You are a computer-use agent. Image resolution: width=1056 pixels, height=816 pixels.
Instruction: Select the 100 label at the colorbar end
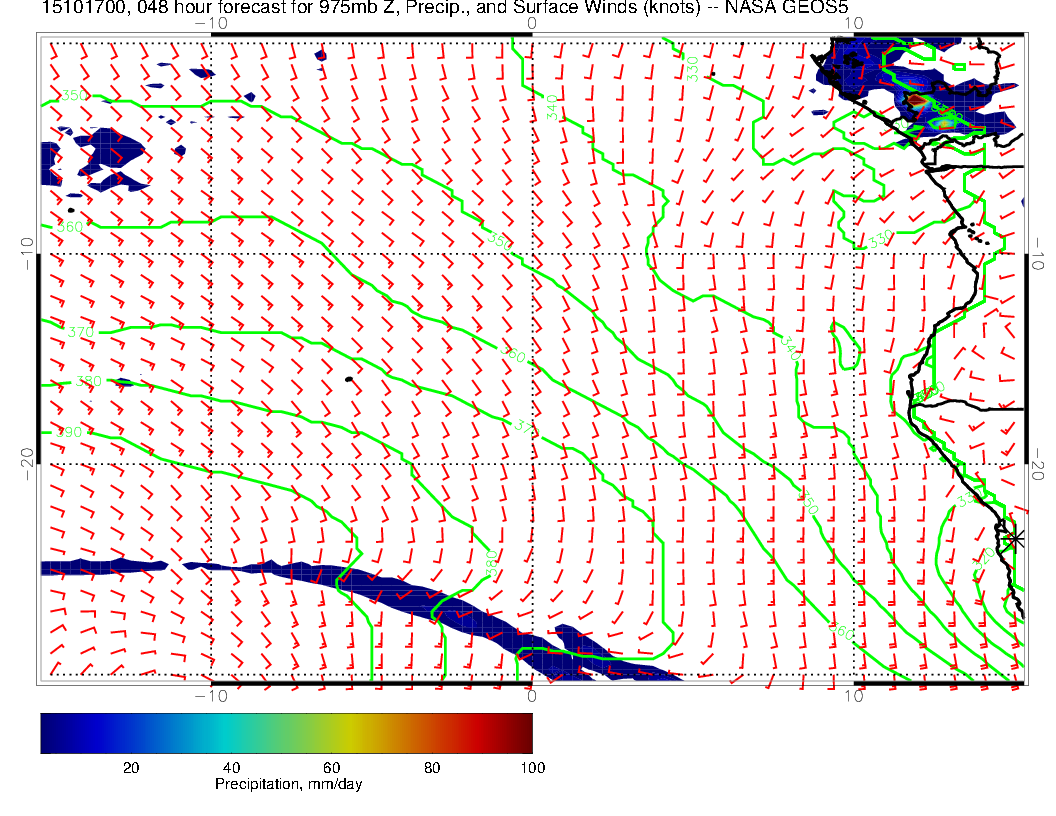coord(532,768)
